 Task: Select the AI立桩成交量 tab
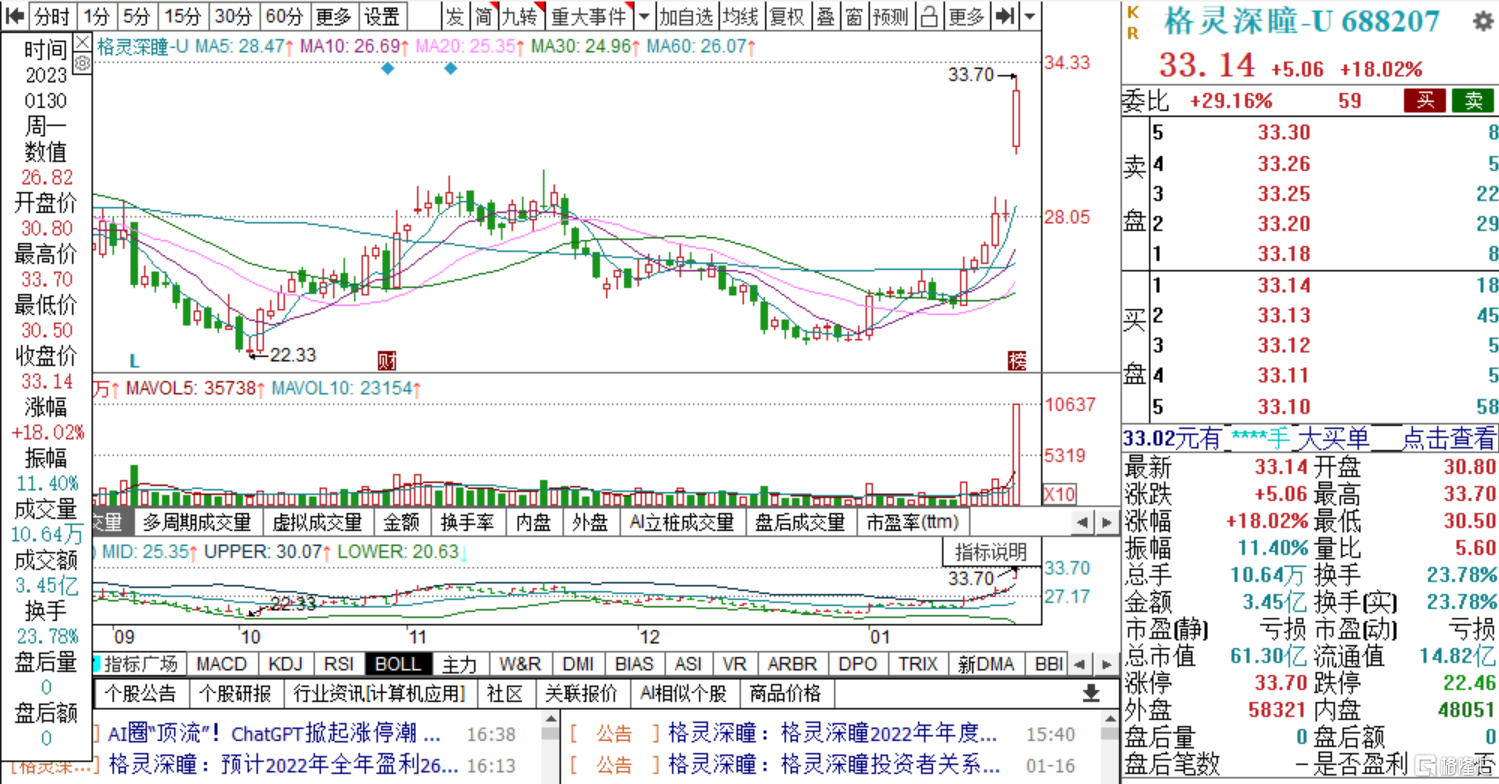click(682, 522)
